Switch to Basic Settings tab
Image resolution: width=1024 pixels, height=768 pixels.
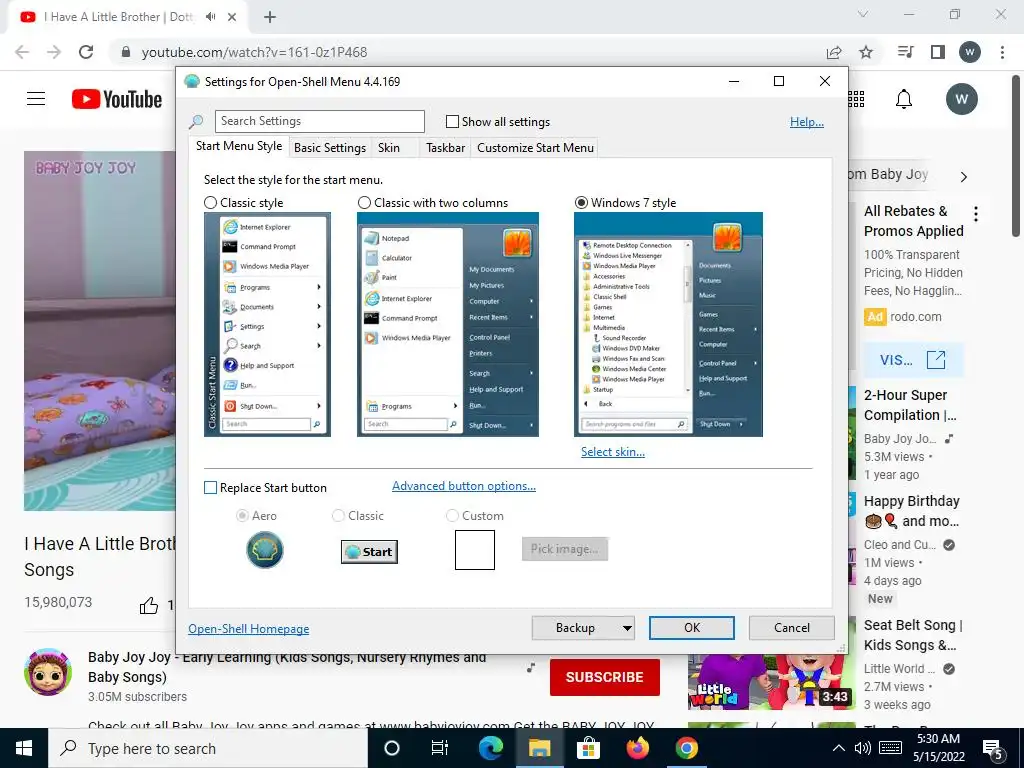coord(330,148)
